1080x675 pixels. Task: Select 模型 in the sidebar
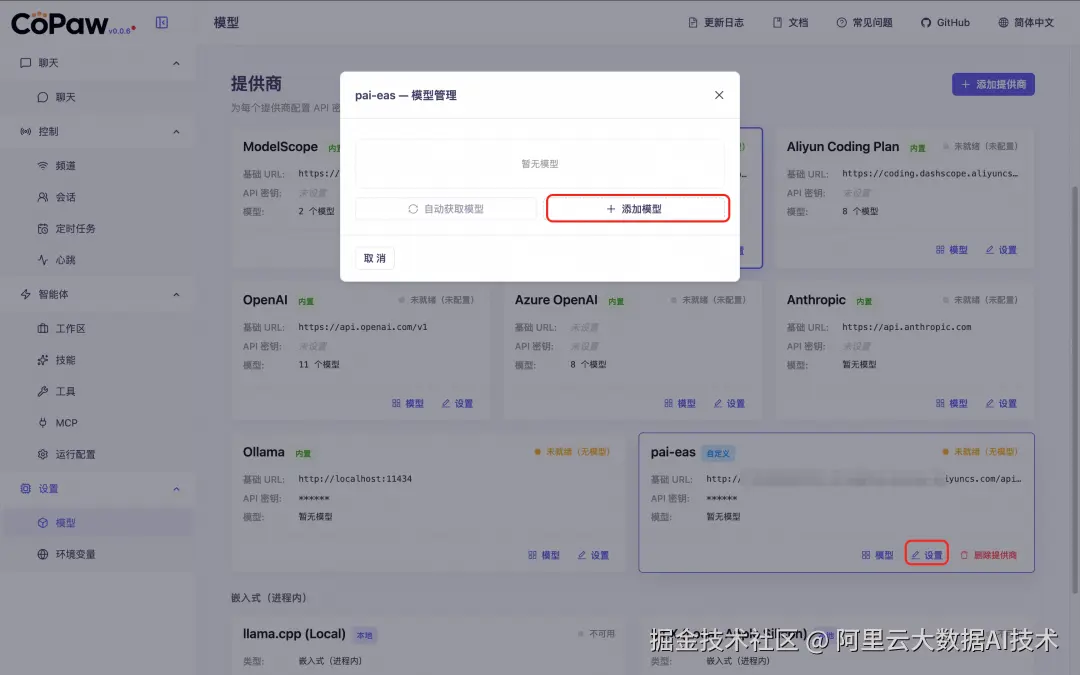click(x=99, y=523)
